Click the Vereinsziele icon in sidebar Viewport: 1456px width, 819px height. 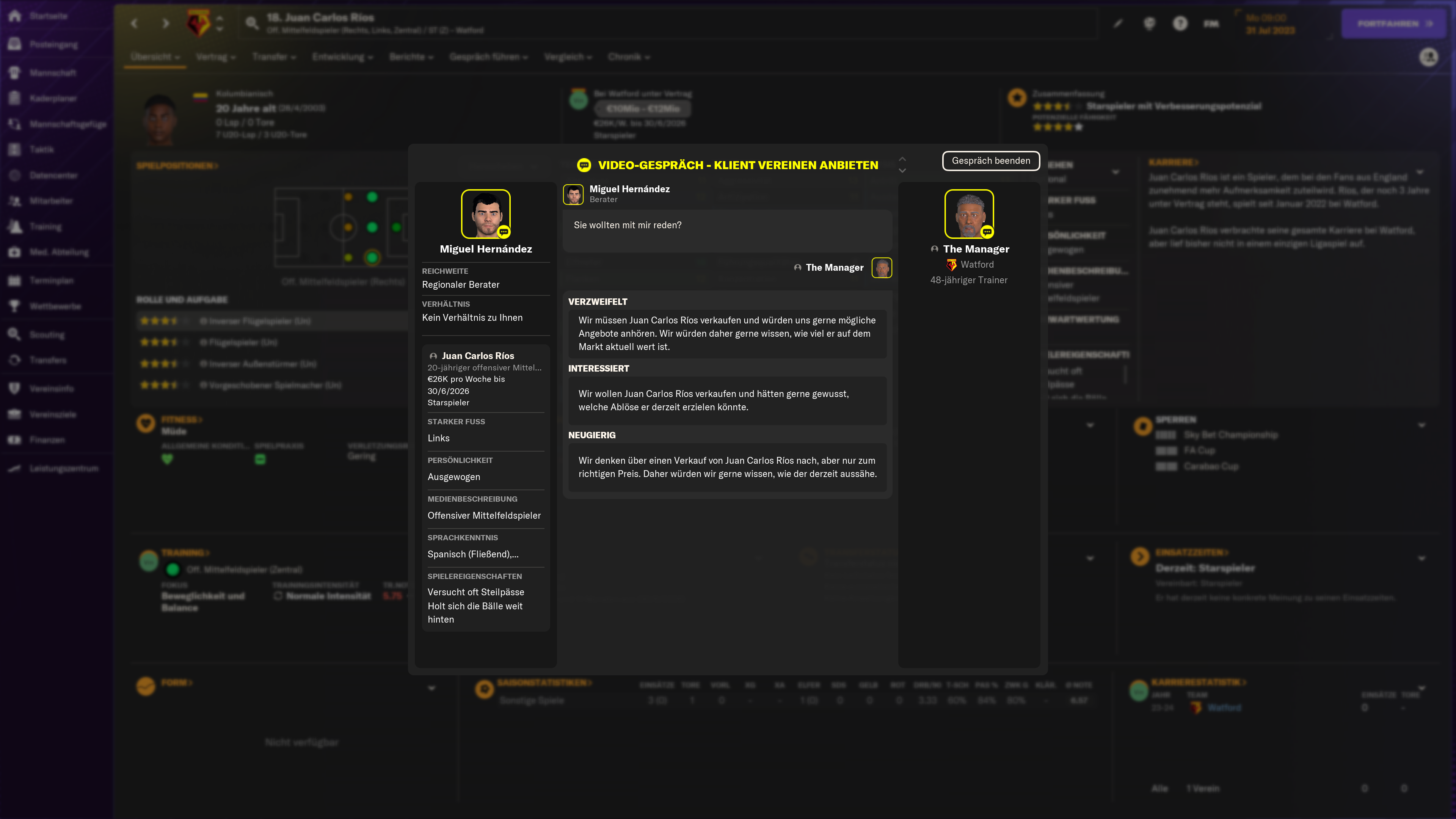click(x=15, y=414)
